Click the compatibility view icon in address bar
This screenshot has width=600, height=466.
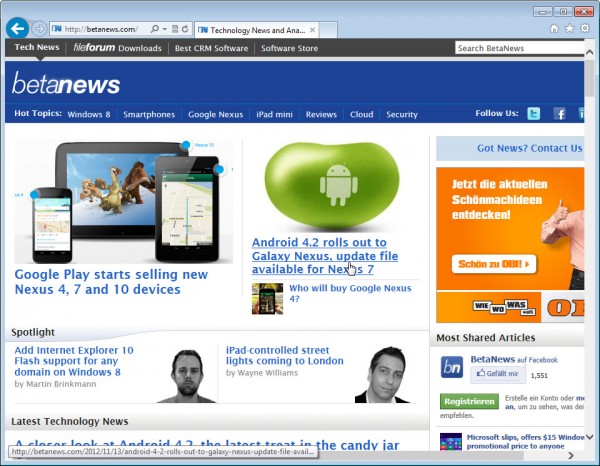click(x=175, y=29)
